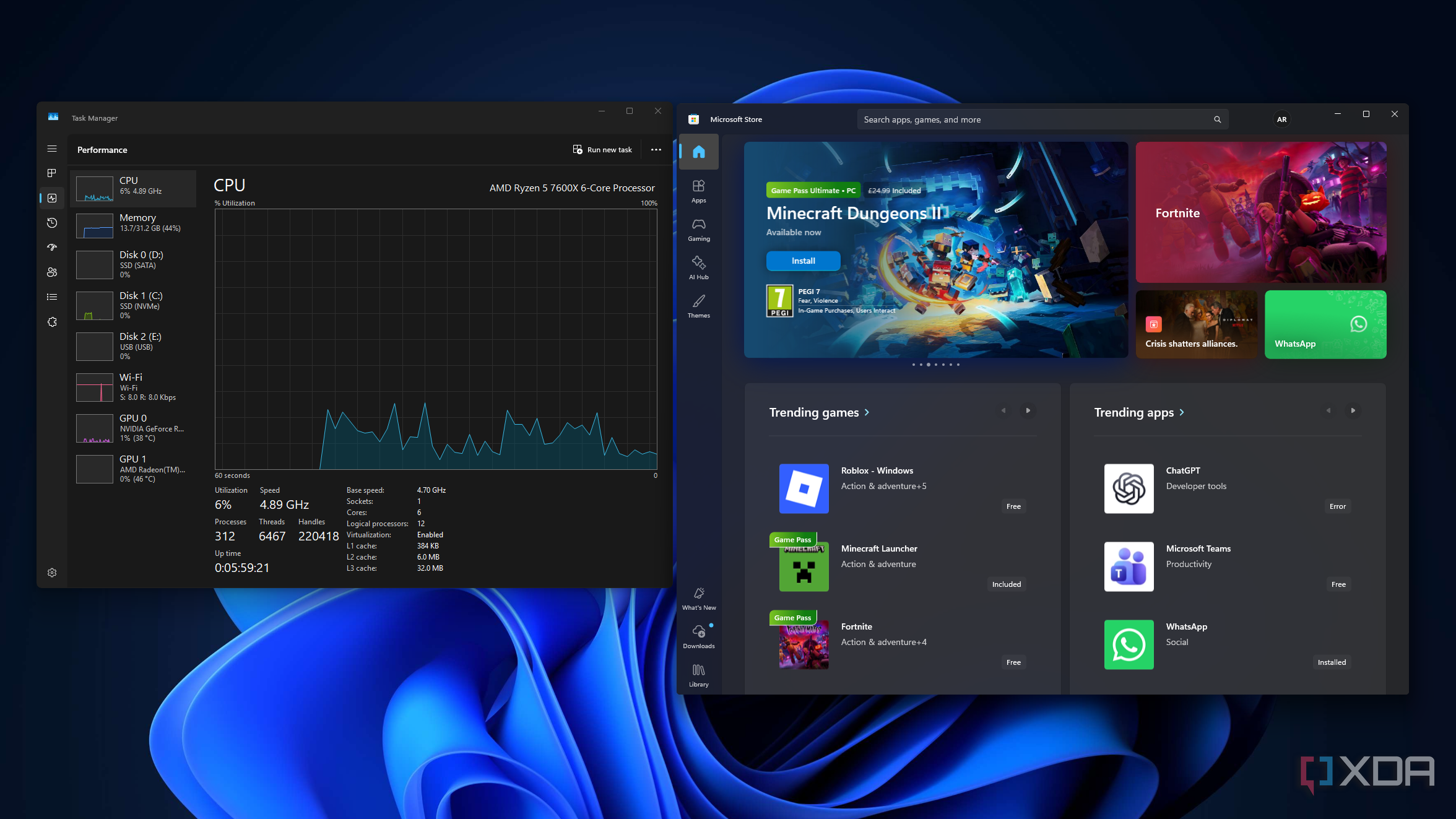Select Disk 1 (C:) performance item
The height and width of the screenshot is (819, 1456).
tap(133, 305)
